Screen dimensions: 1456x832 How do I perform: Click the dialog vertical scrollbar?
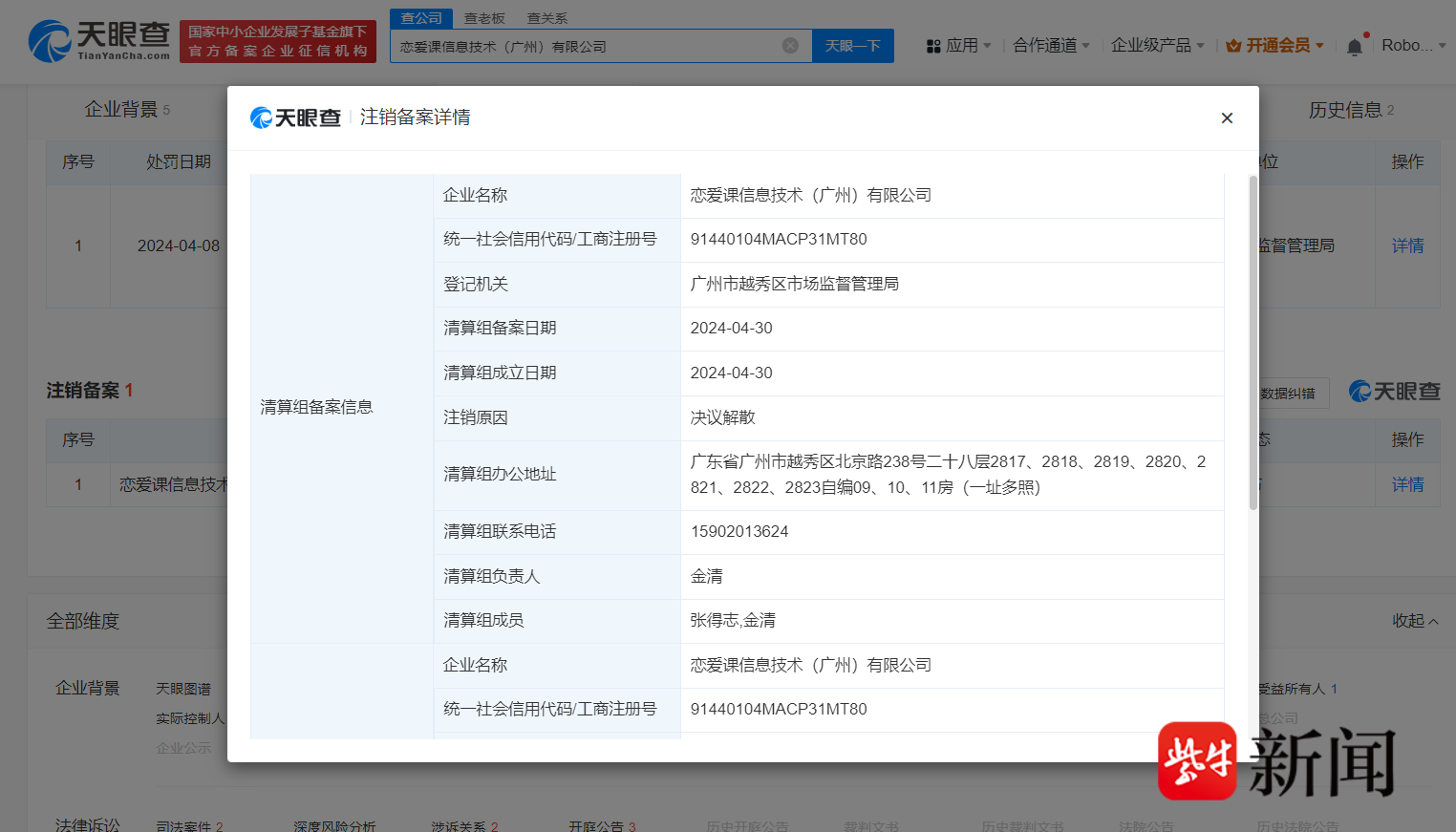pos(1253,342)
